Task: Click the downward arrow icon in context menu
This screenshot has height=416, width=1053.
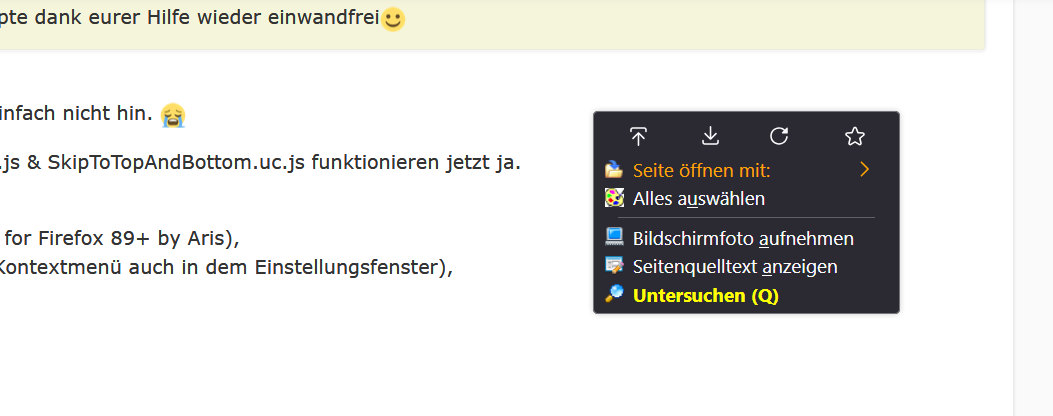Action: [710, 136]
